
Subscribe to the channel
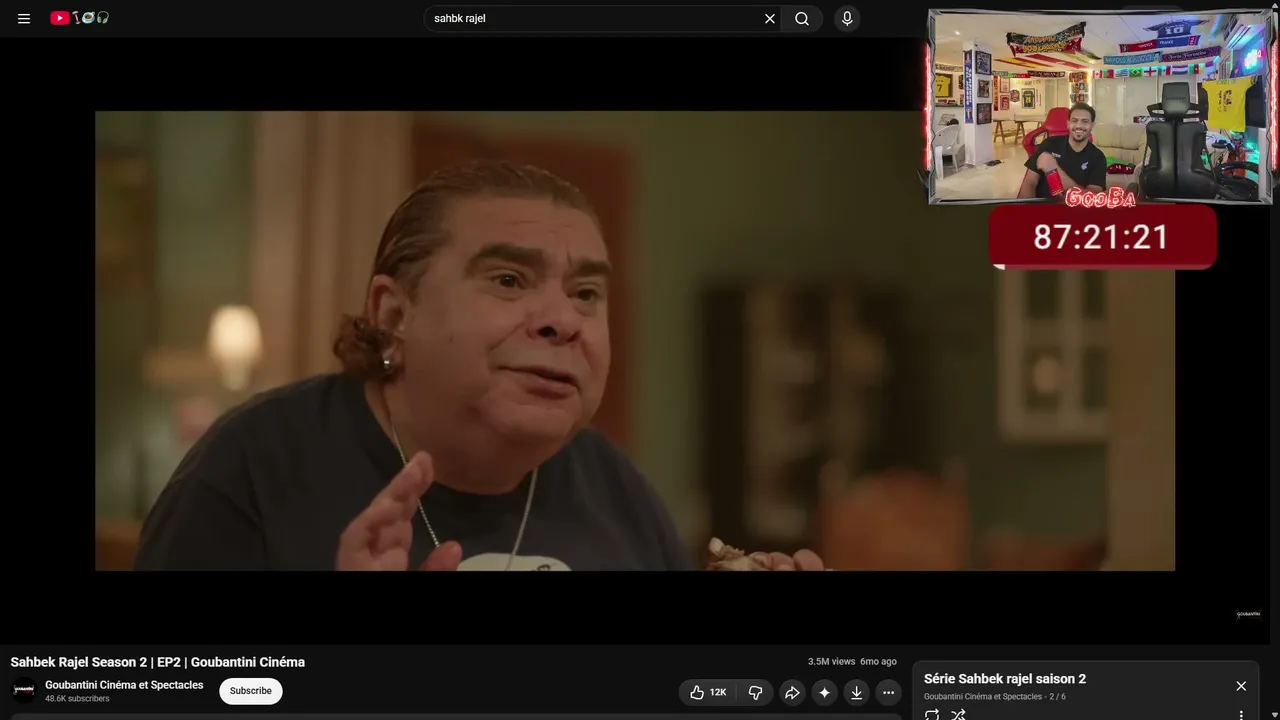click(251, 691)
